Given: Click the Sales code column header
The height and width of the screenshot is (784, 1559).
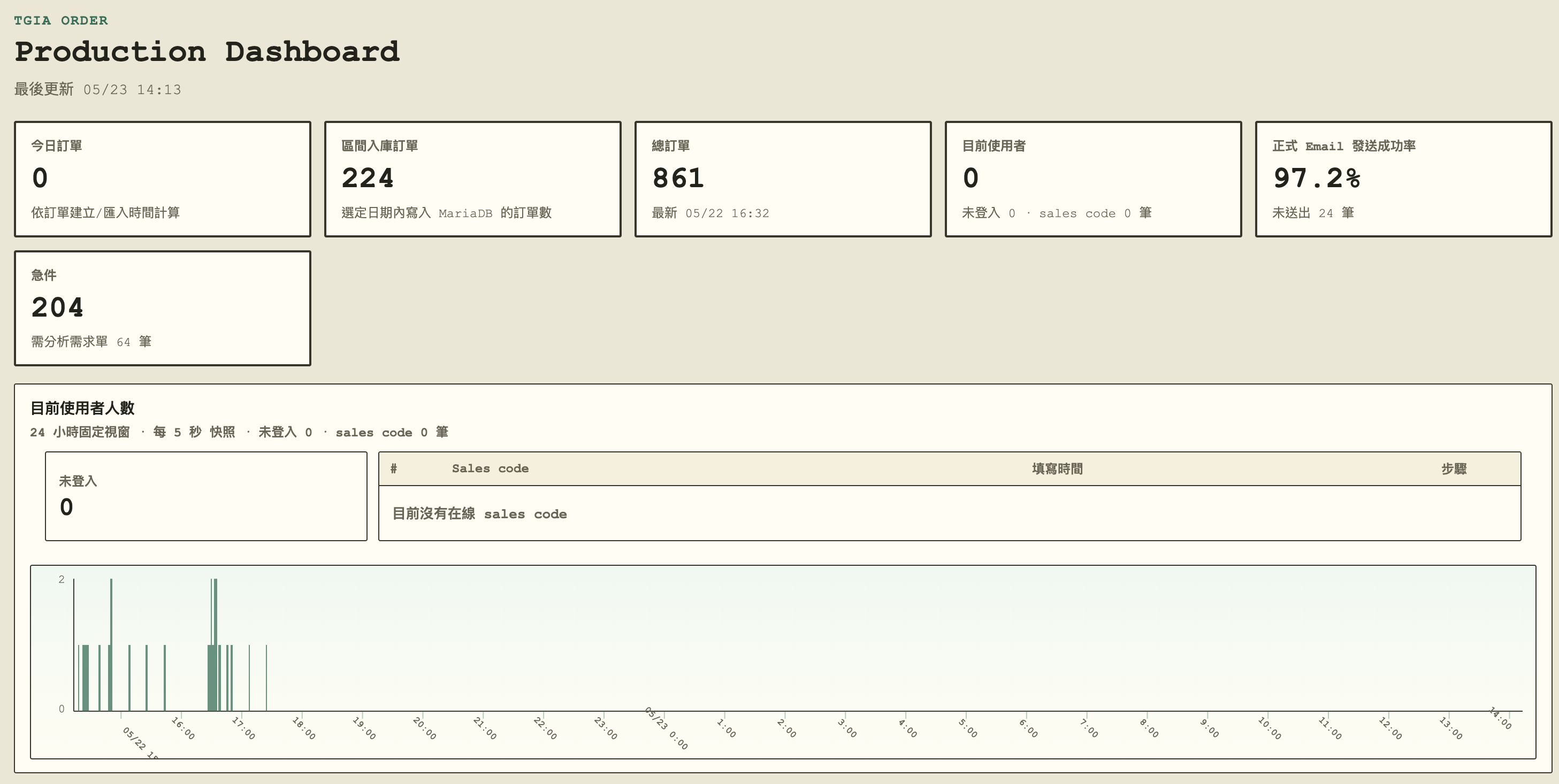Looking at the screenshot, I should pyautogui.click(x=490, y=469).
